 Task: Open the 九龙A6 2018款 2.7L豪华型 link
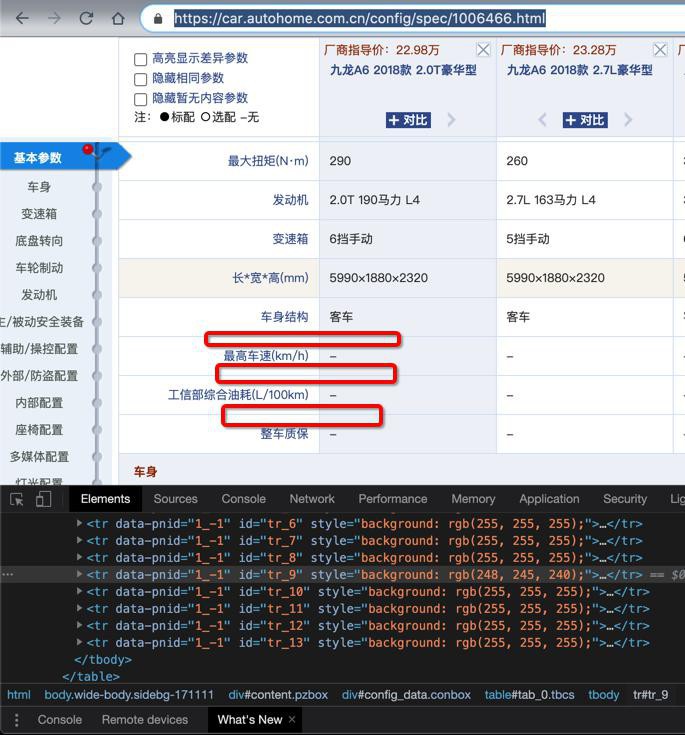[x=580, y=70]
